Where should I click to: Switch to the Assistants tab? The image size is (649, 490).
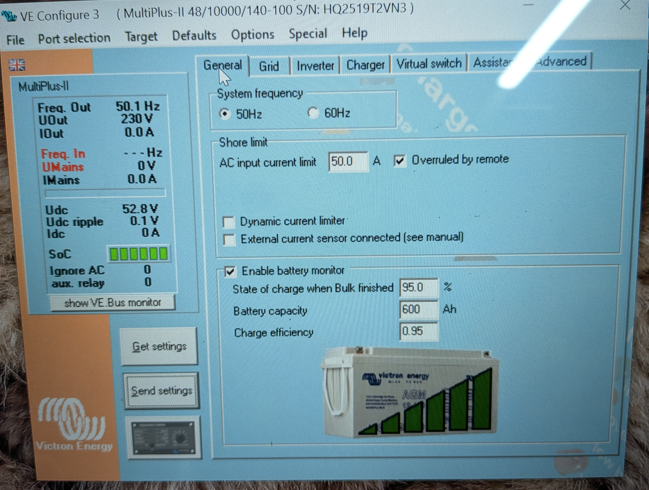[x=493, y=62]
